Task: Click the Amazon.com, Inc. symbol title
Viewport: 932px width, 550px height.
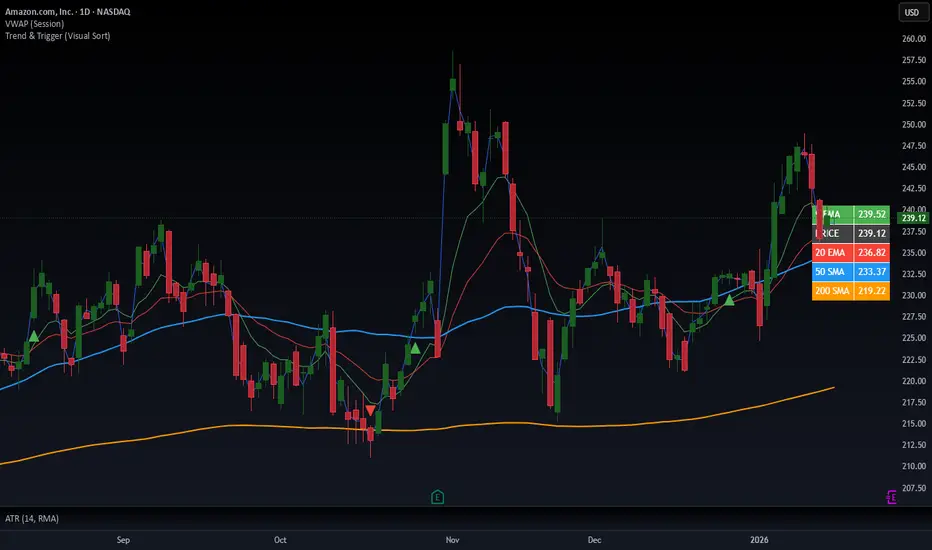Action: click(67, 11)
